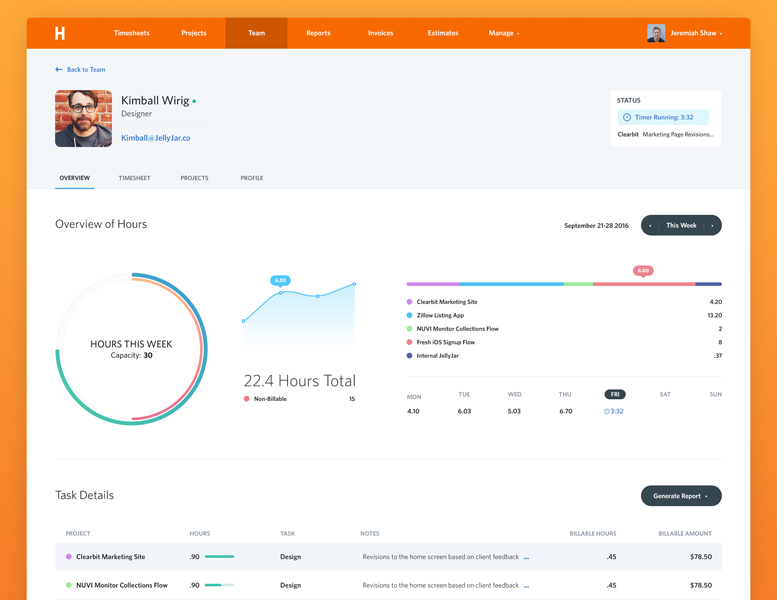Image resolution: width=777 pixels, height=600 pixels.
Task: Click the Zillow Listing App legend row
Action: pos(564,315)
